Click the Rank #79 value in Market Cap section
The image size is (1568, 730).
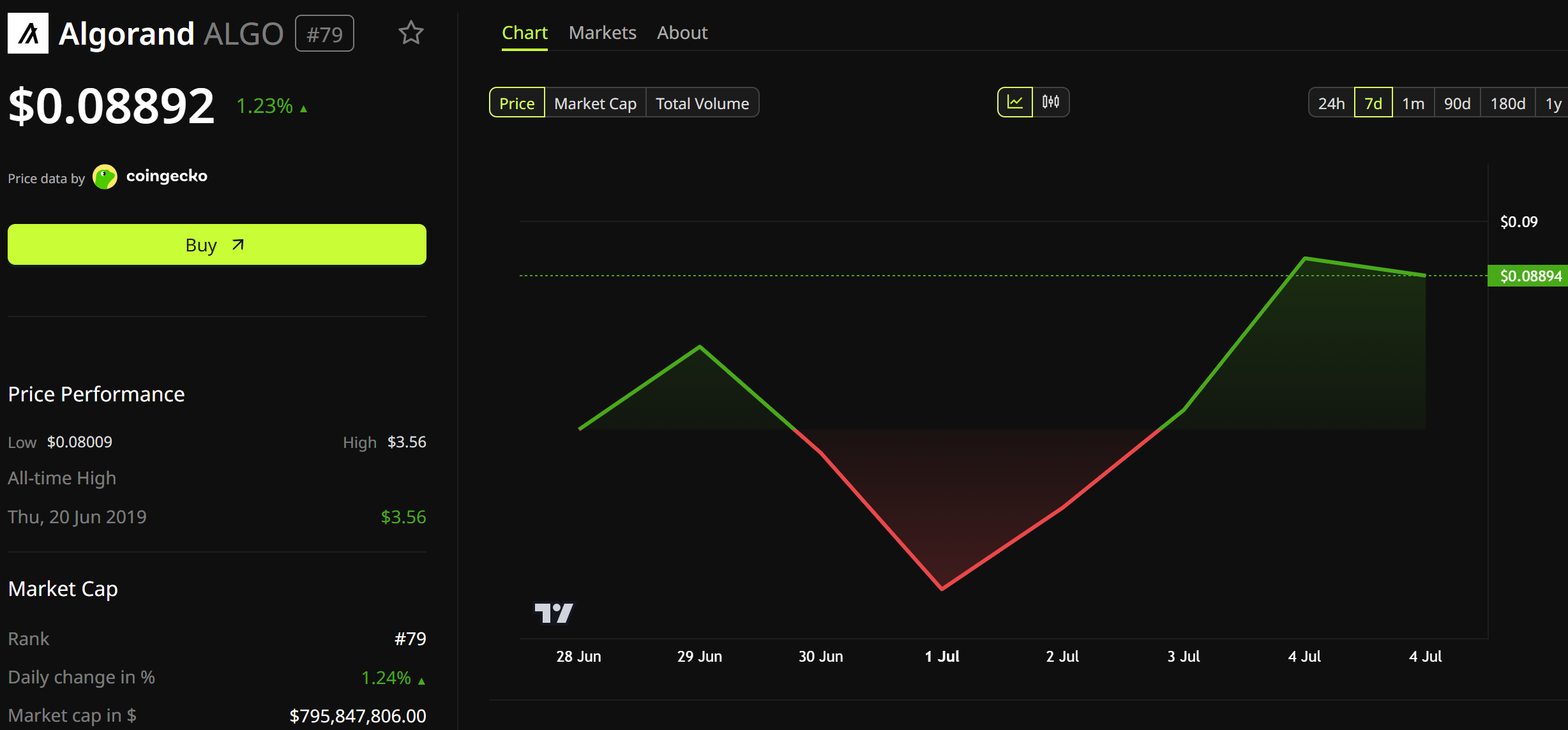[410, 639]
